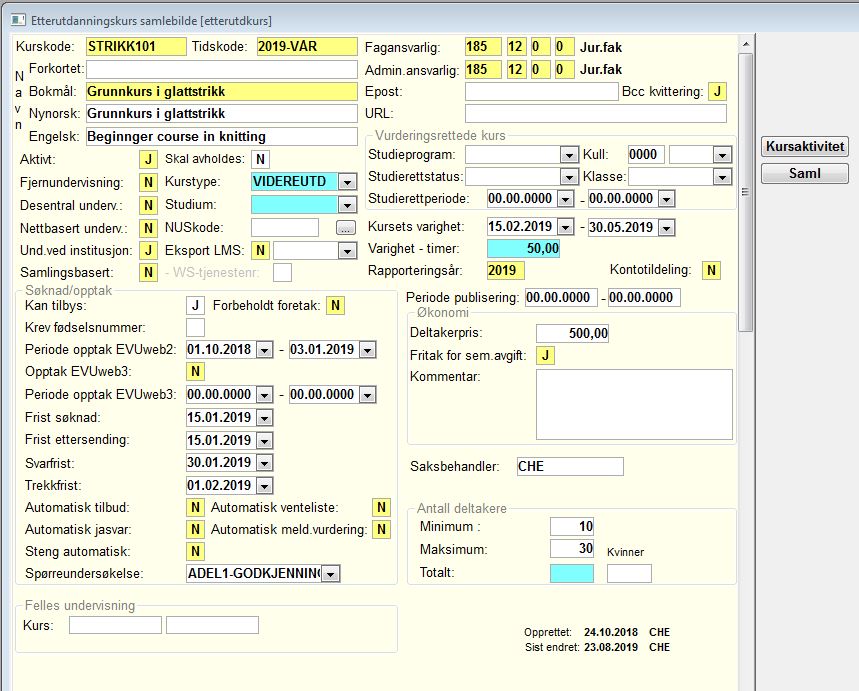Image resolution: width=859 pixels, height=691 pixels.
Task: Click the Kursaktivitet button
Action: 805,146
